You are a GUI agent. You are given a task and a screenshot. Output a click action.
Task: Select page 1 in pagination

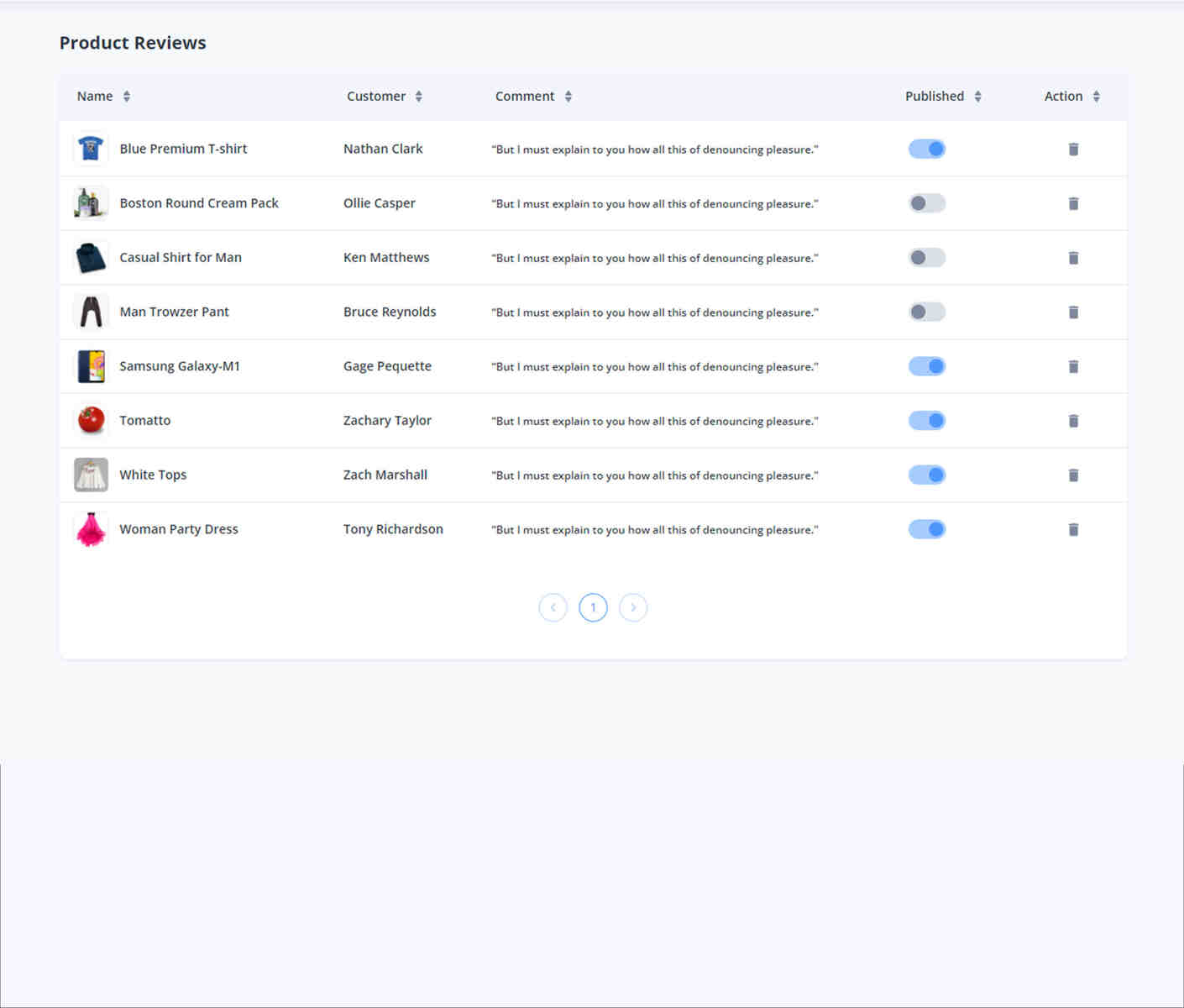tap(593, 607)
